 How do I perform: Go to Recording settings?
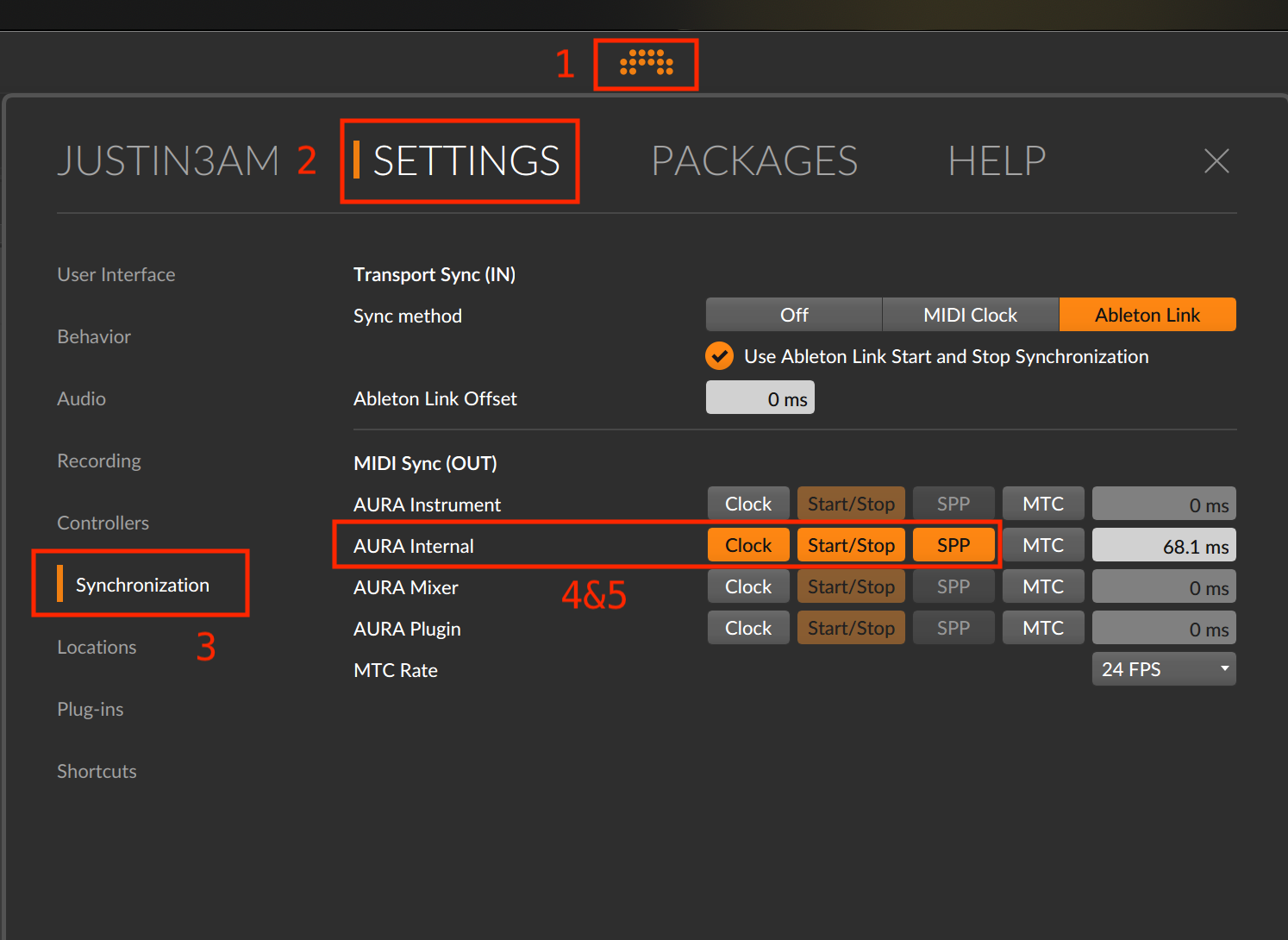99,461
